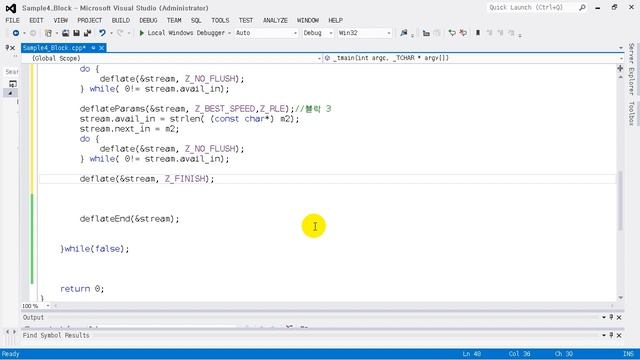Close the Find Symbol Results panel
This screenshot has height=360, width=640.
coord(619,335)
